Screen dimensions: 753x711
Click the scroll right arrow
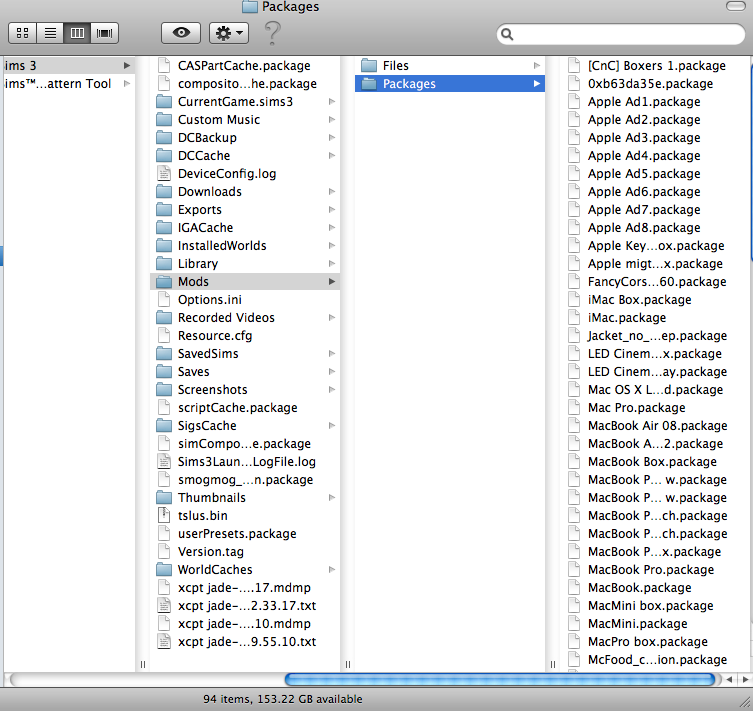point(745,679)
